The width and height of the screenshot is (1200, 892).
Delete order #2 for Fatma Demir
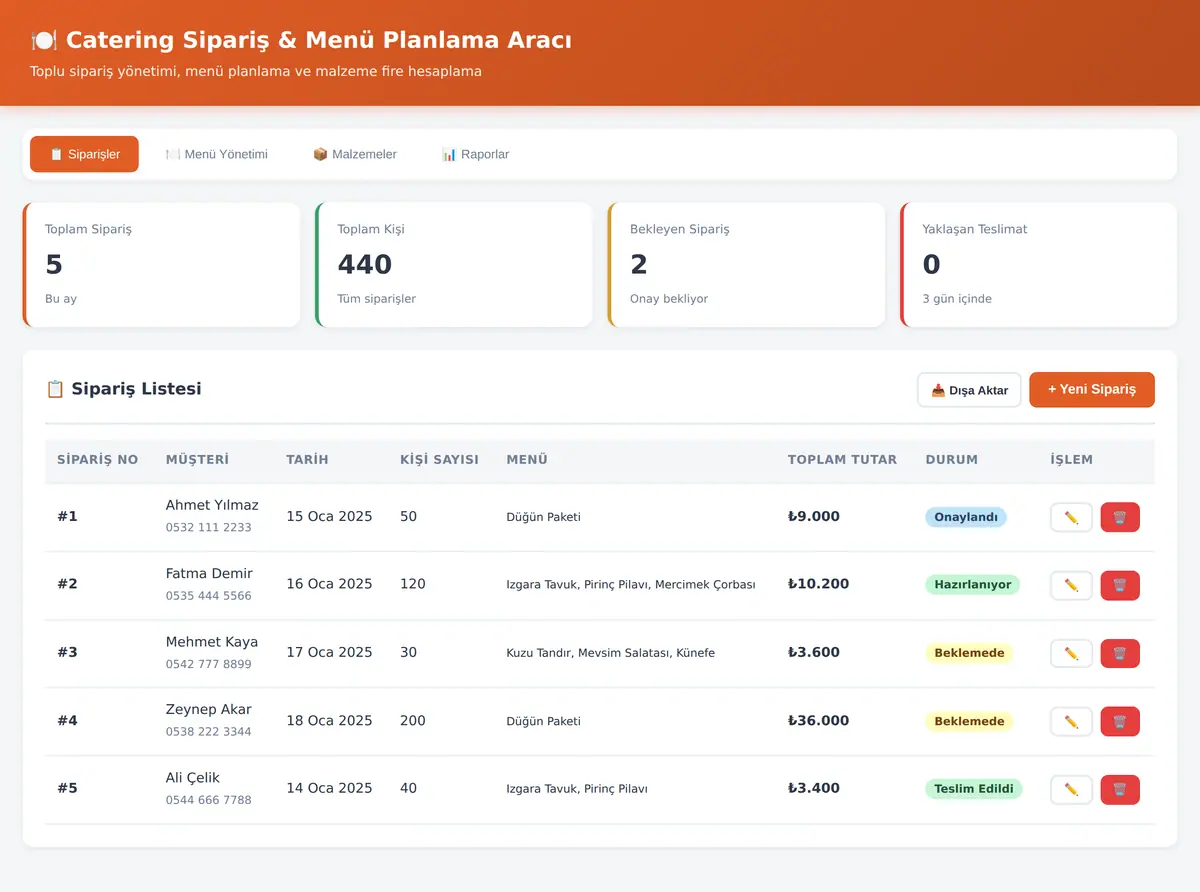[x=1120, y=585]
